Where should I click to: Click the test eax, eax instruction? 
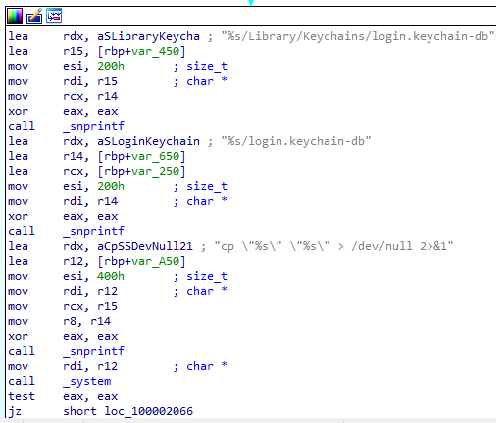pyautogui.click(x=63, y=396)
